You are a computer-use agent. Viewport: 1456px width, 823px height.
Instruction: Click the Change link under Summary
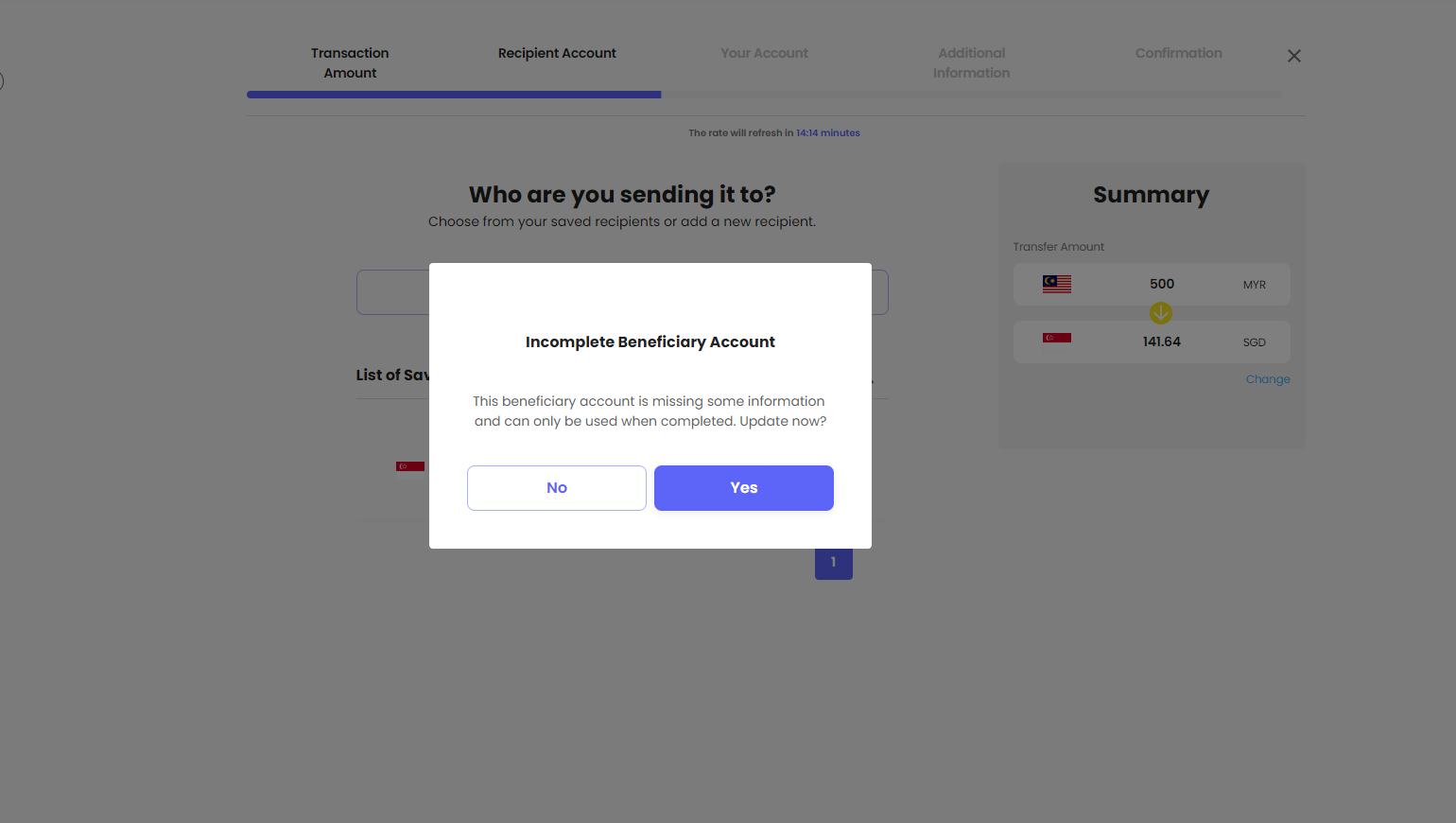click(x=1268, y=379)
